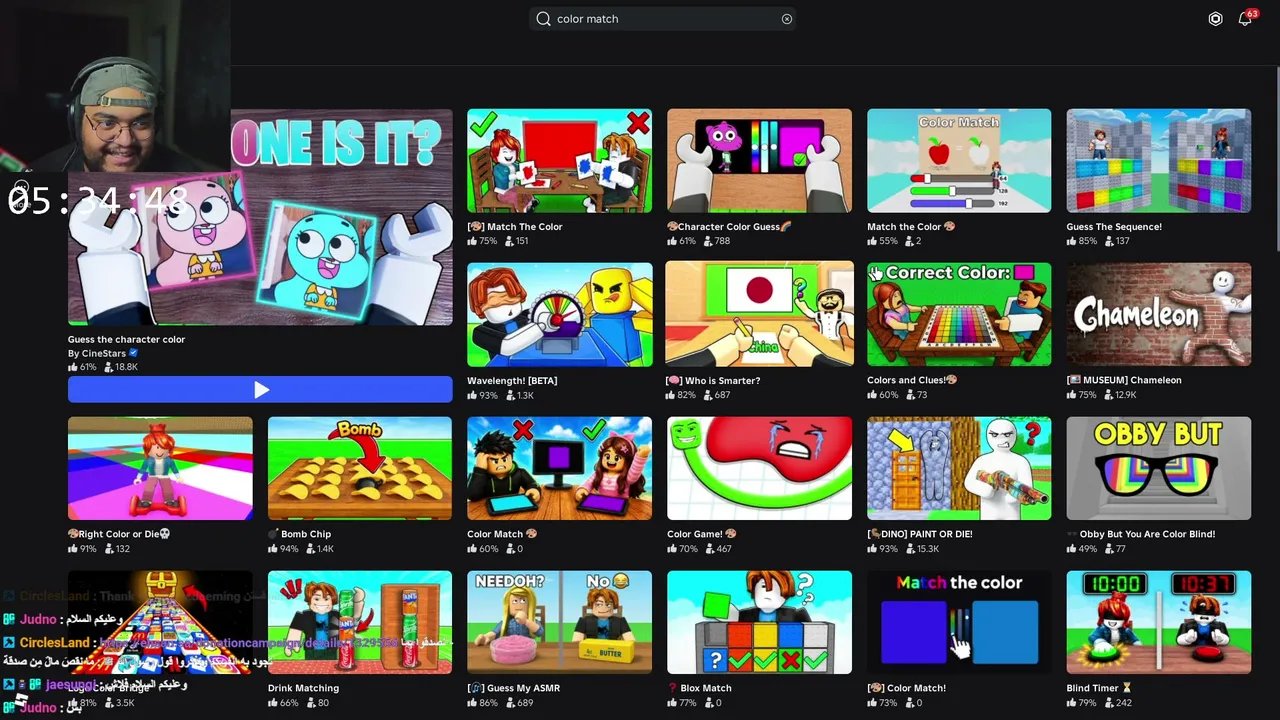Open the Colors and Clues! thumbnail

(x=959, y=315)
